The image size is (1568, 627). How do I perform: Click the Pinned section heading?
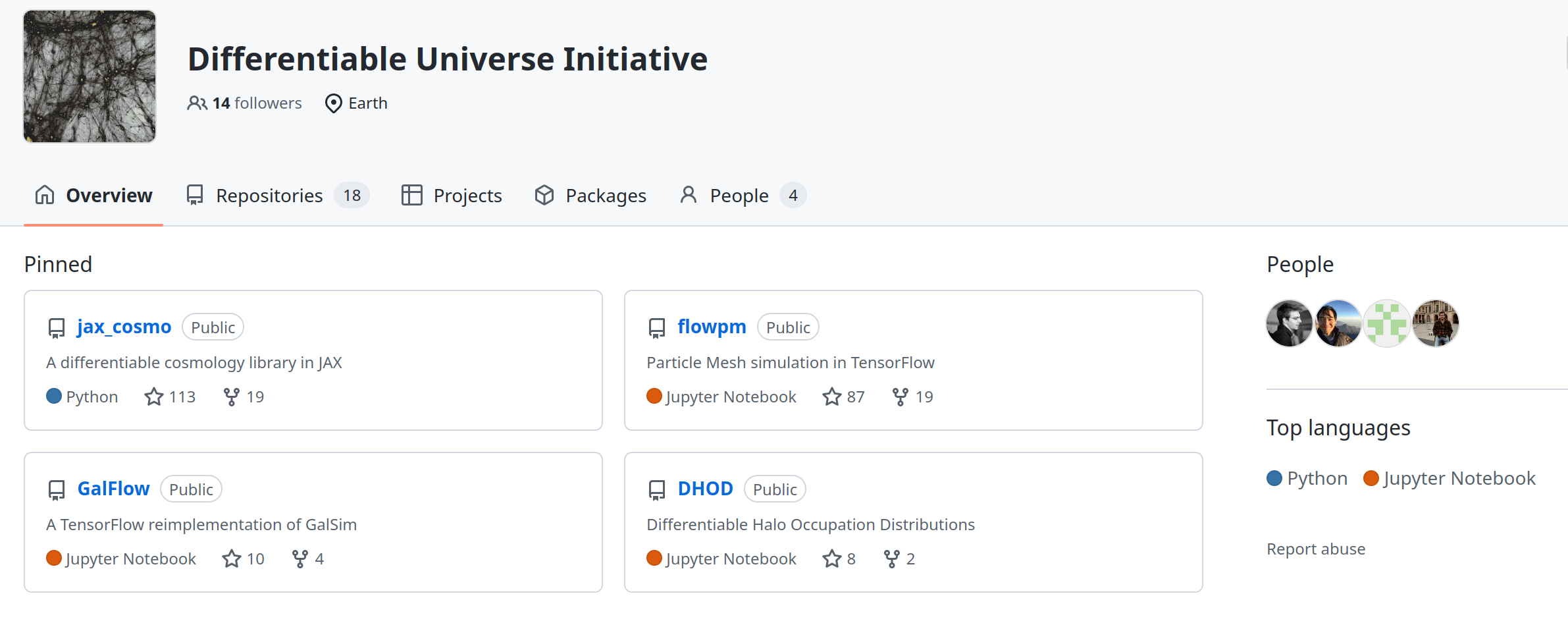[x=58, y=264]
